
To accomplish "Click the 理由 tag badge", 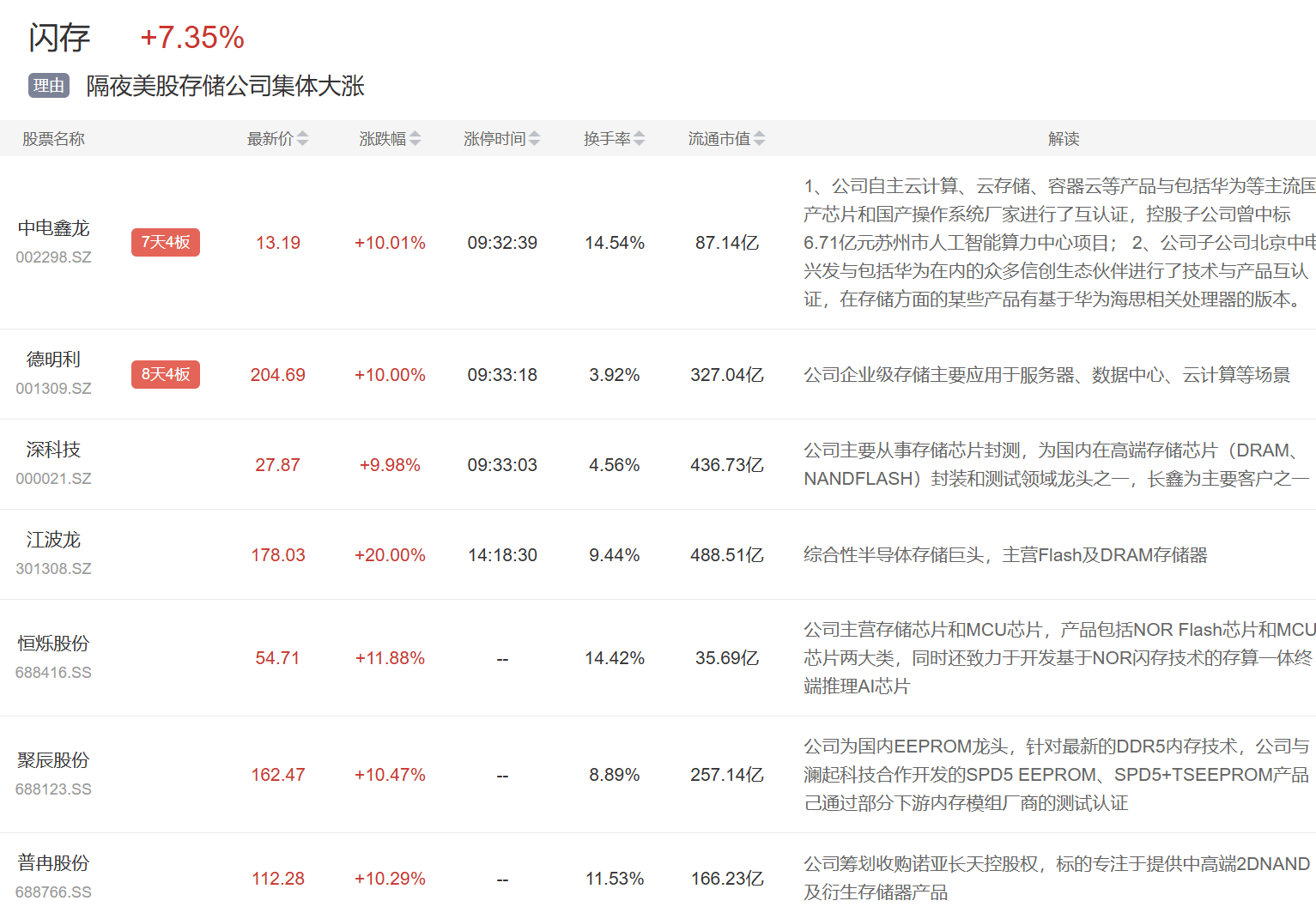I will pos(49,86).
